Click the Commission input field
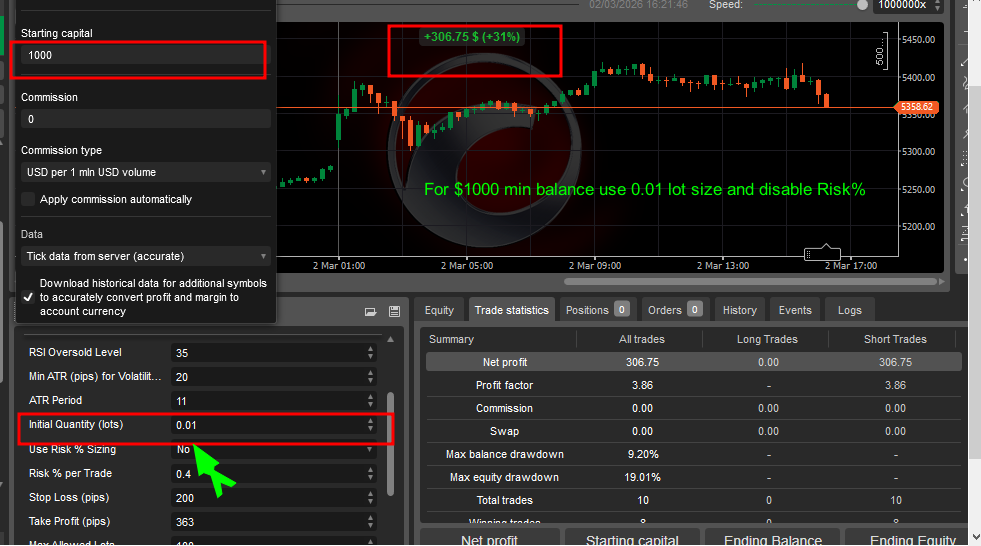This screenshot has width=981, height=546. (146, 119)
